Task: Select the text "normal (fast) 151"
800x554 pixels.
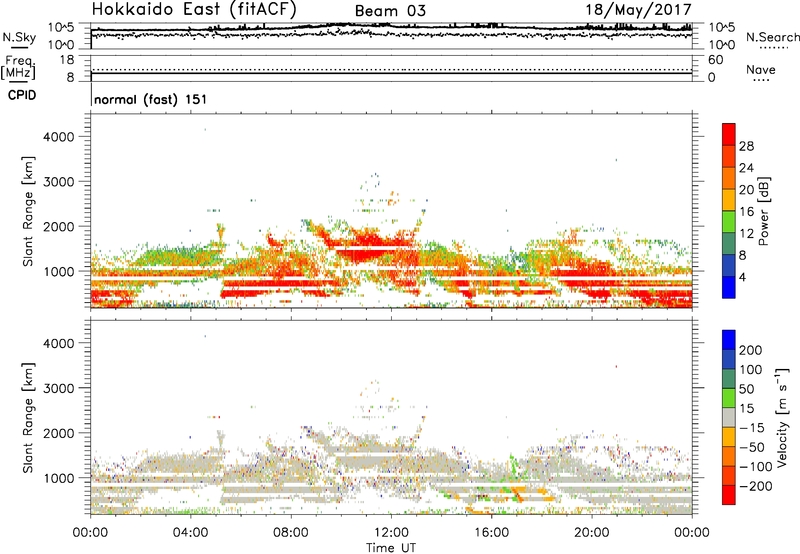Action: pyautogui.click(x=151, y=99)
